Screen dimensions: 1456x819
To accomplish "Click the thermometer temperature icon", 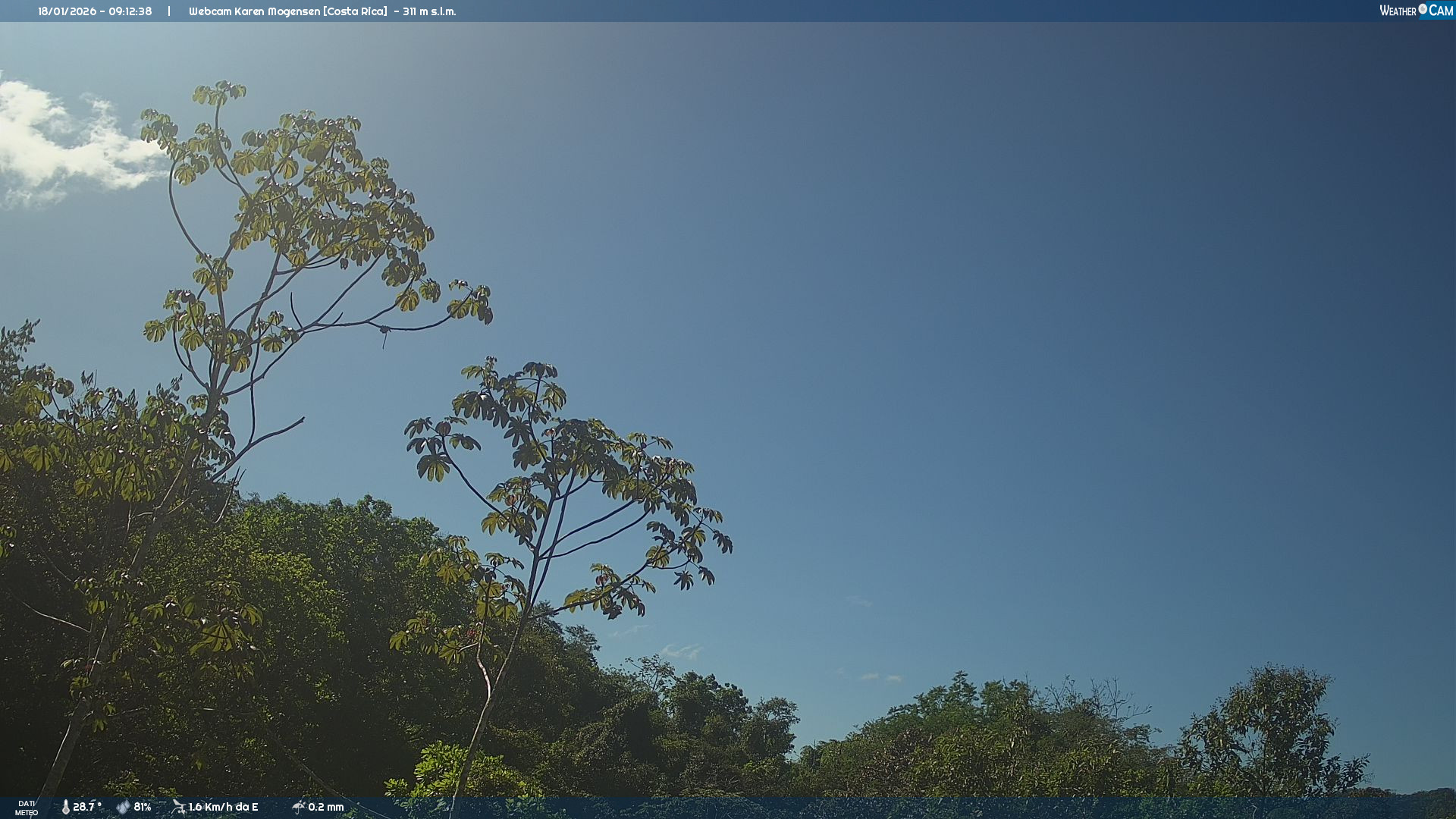I will coord(65,807).
